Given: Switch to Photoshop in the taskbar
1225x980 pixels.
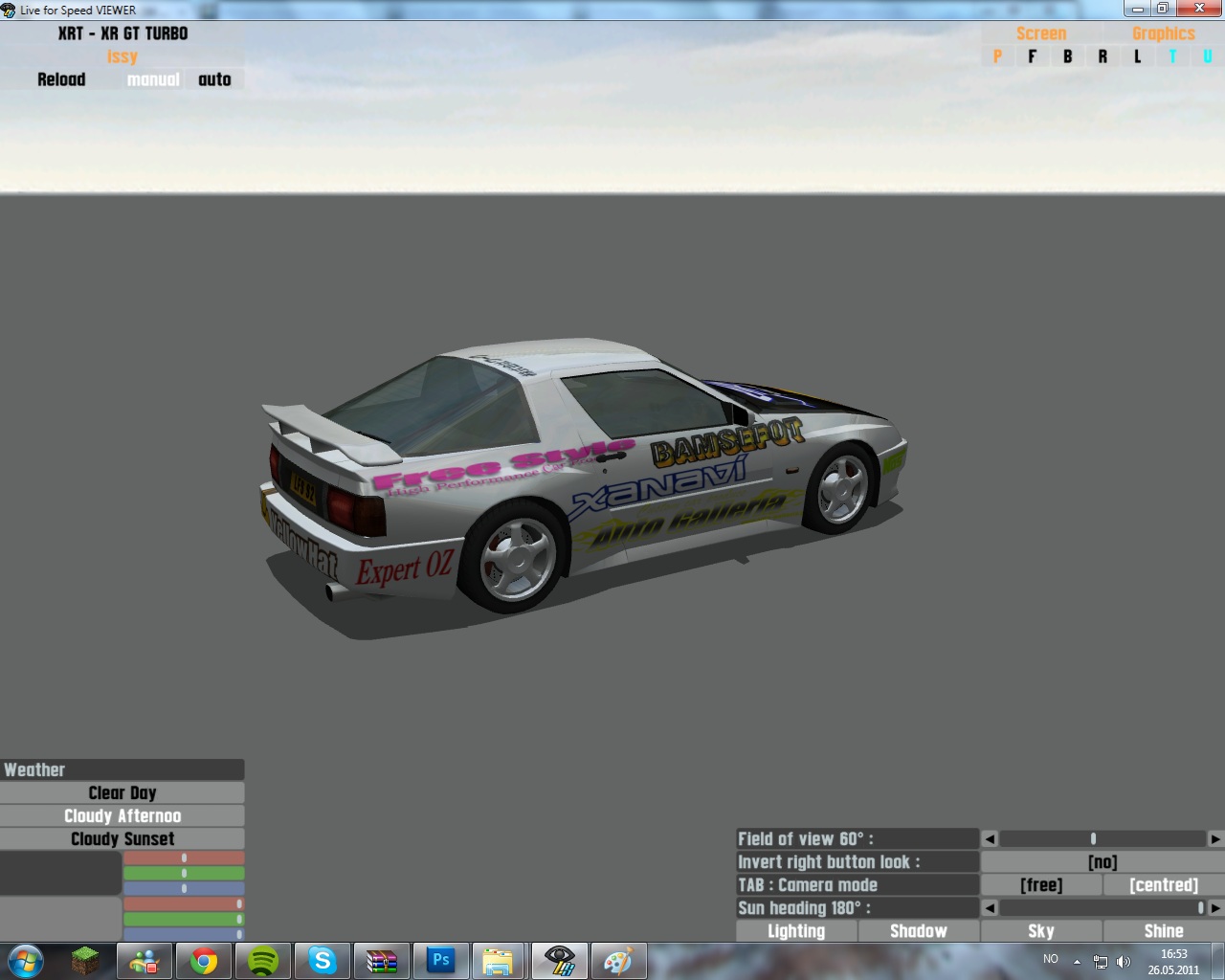Looking at the screenshot, I should 441,961.
